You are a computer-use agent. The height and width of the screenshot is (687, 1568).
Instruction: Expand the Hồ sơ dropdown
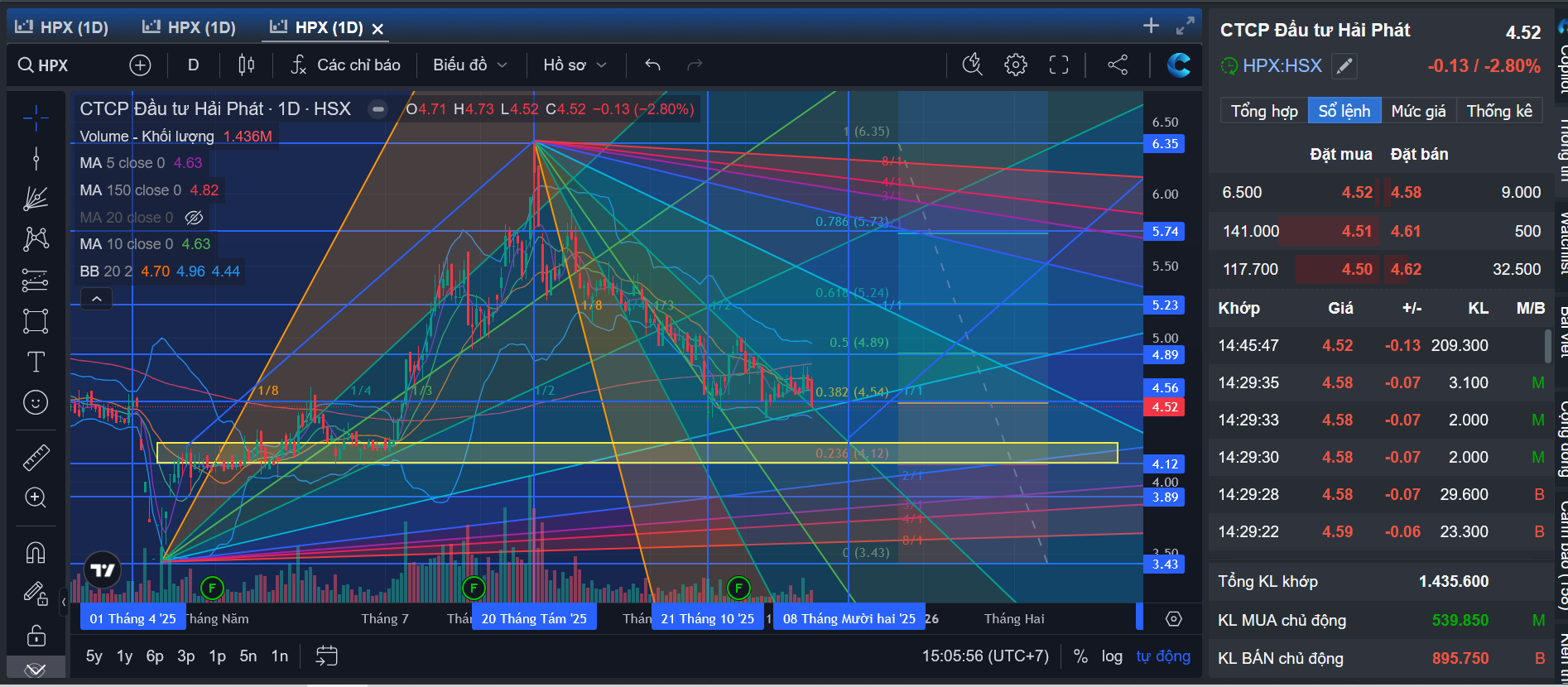[x=575, y=65]
